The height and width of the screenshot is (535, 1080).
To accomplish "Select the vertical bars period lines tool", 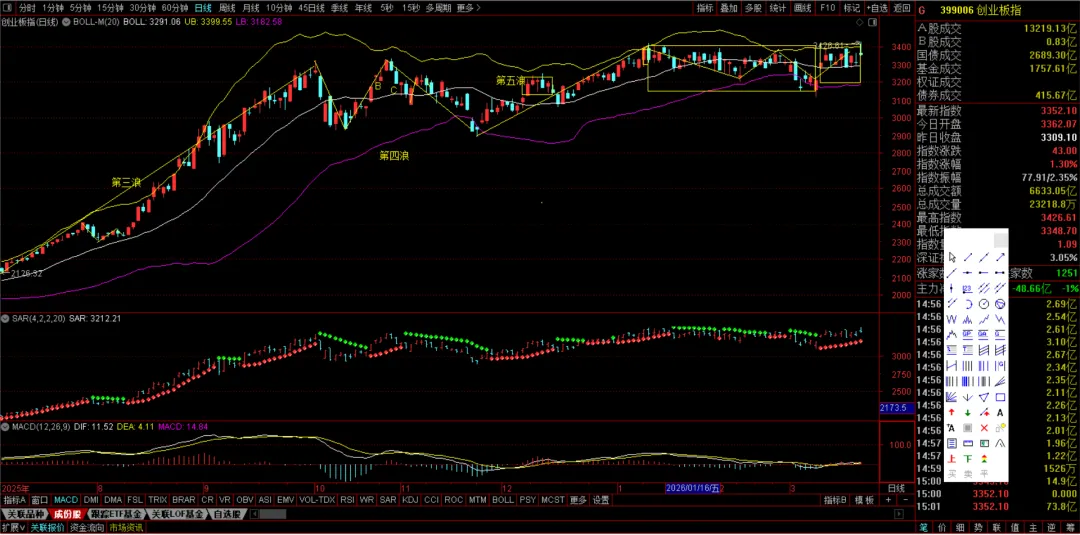I will click(x=968, y=365).
